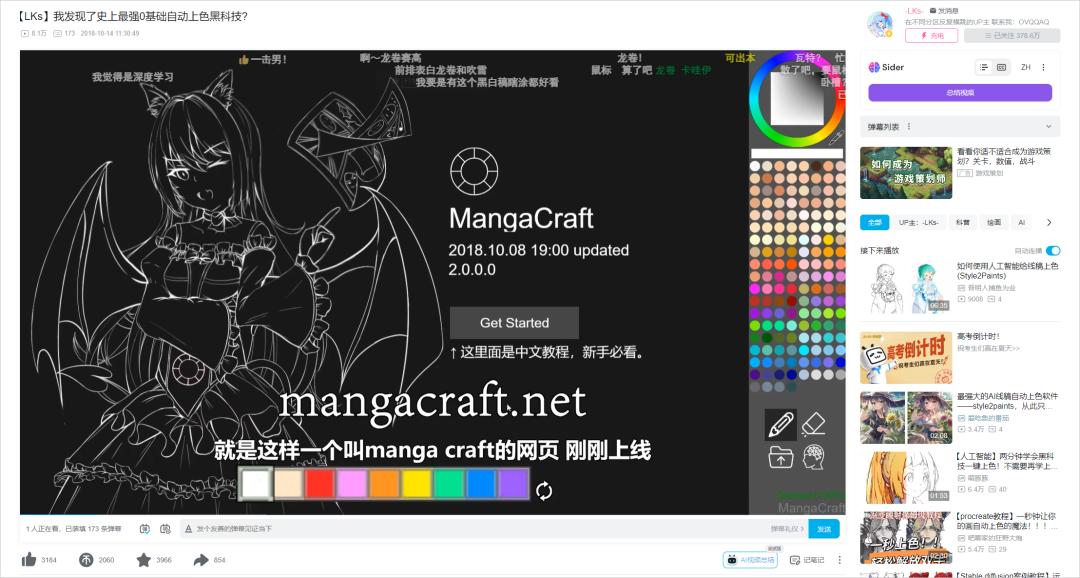Image resolution: width=1080 pixels, height=578 pixels.
Task: Click the 发送 danmaku button
Action: [824, 529]
